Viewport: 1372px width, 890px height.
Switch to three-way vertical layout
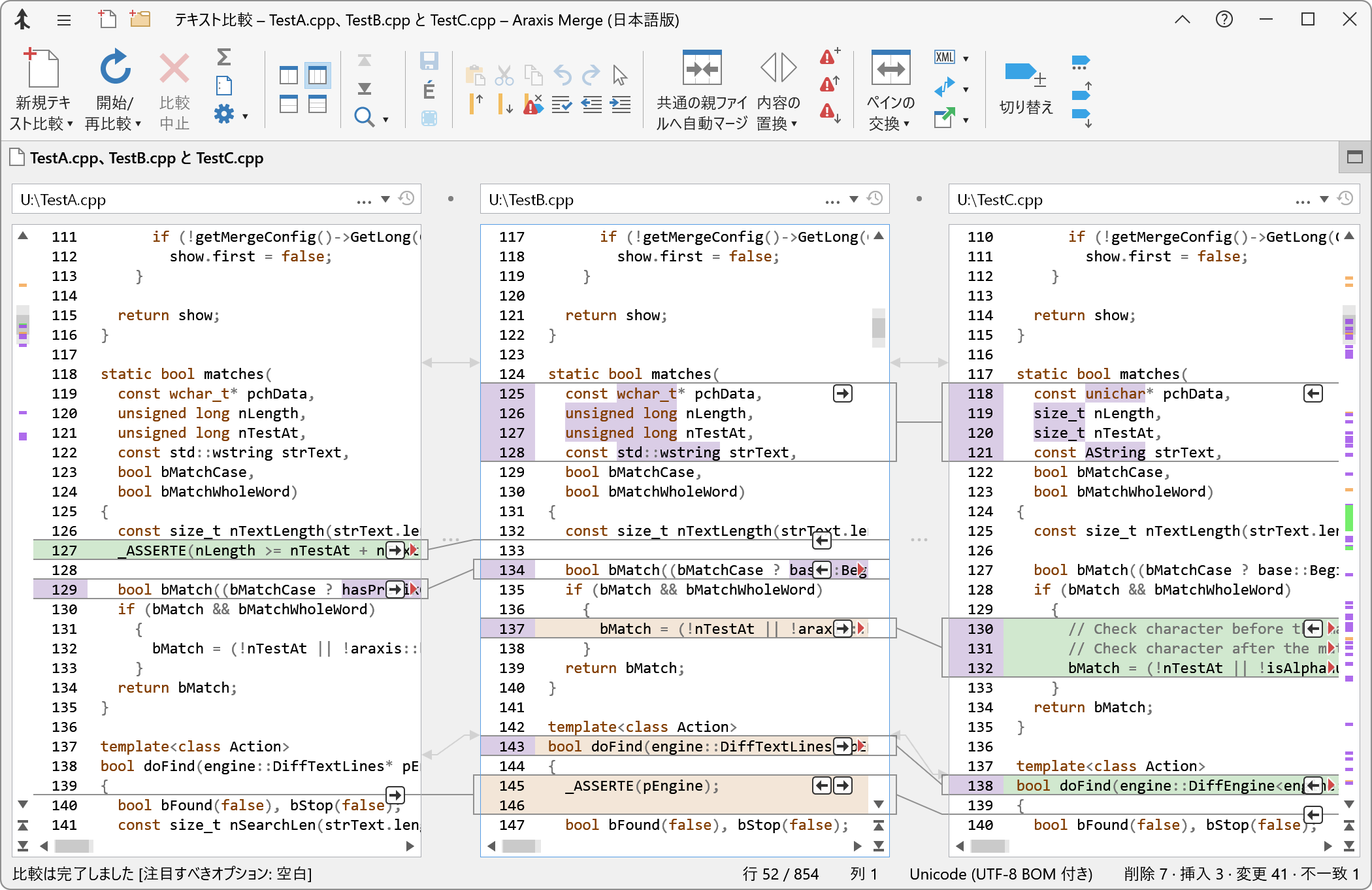point(318,76)
